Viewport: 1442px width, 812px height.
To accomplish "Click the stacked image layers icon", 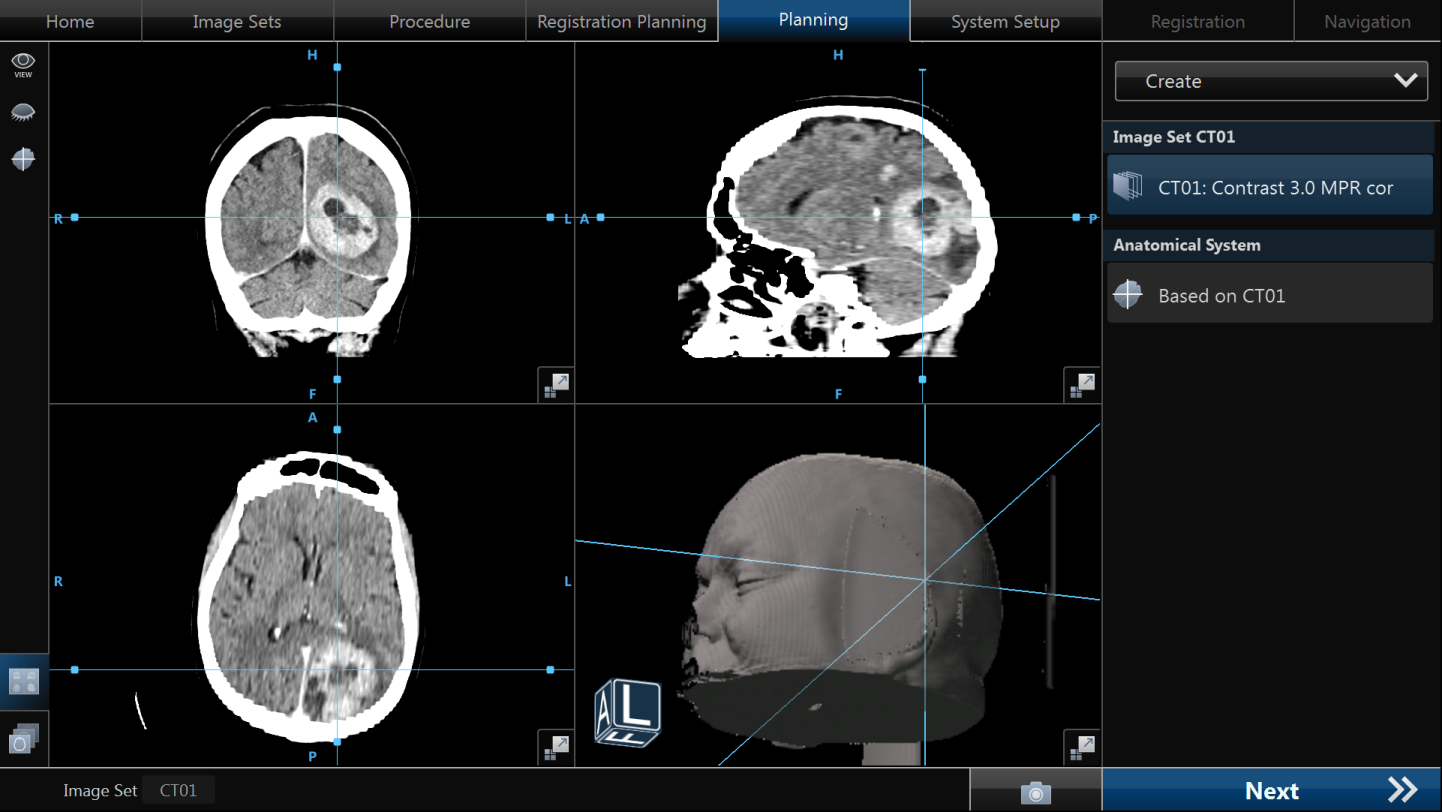I will click(23, 739).
